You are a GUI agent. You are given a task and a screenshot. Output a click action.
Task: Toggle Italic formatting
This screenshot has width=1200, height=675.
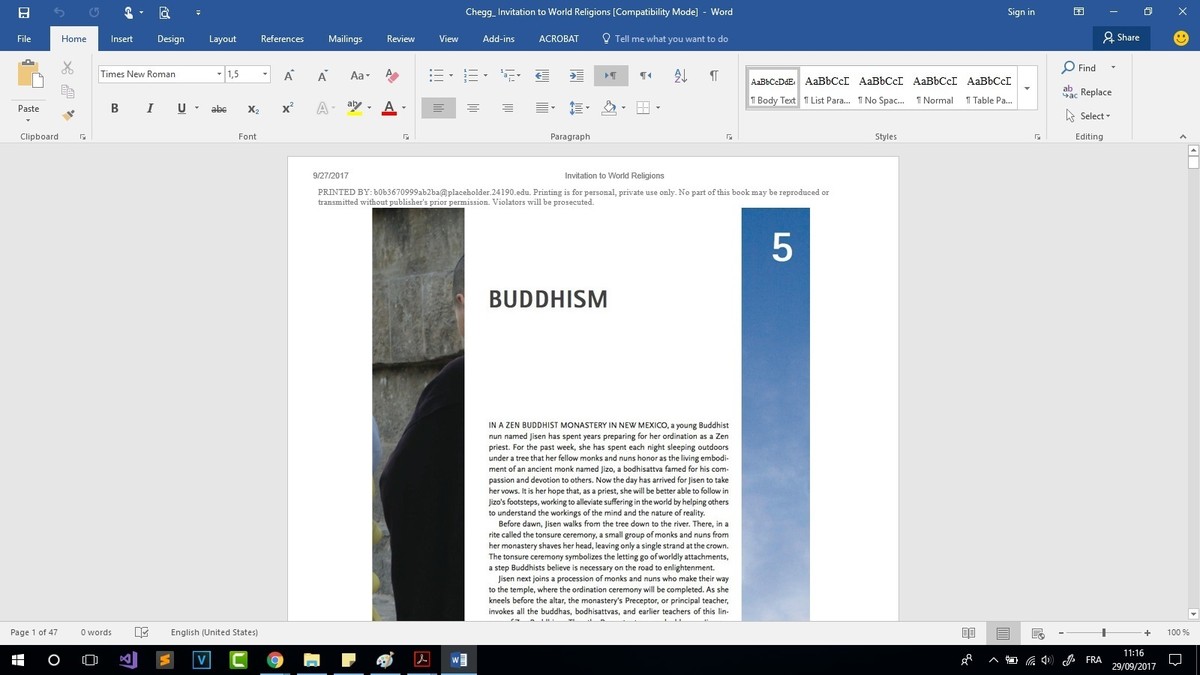point(149,108)
